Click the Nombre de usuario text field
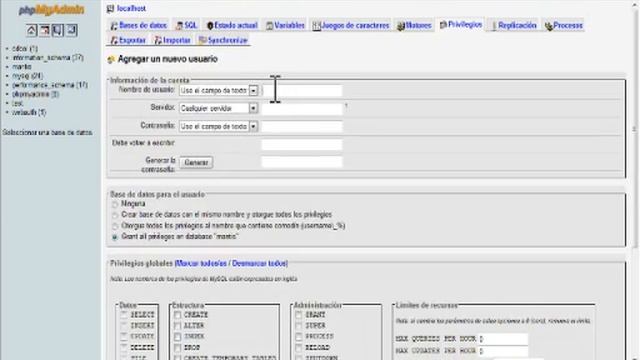 [x=302, y=91]
